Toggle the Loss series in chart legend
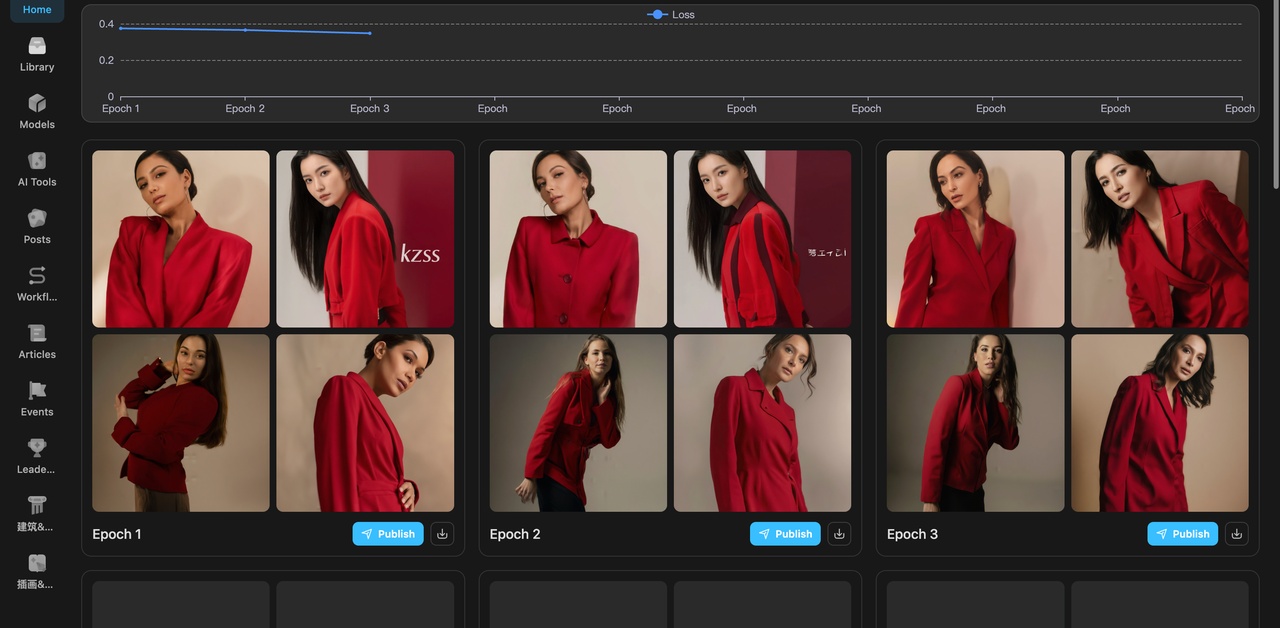Viewport: 1280px width, 628px height. tap(671, 15)
